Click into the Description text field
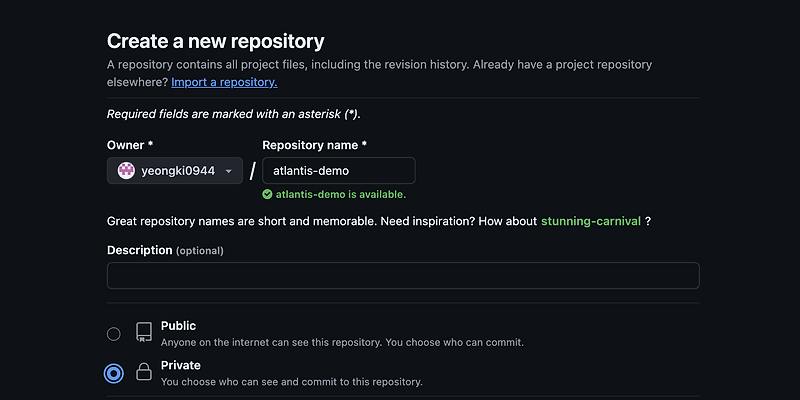Screen dimensions: 800x400 [x=403, y=276]
